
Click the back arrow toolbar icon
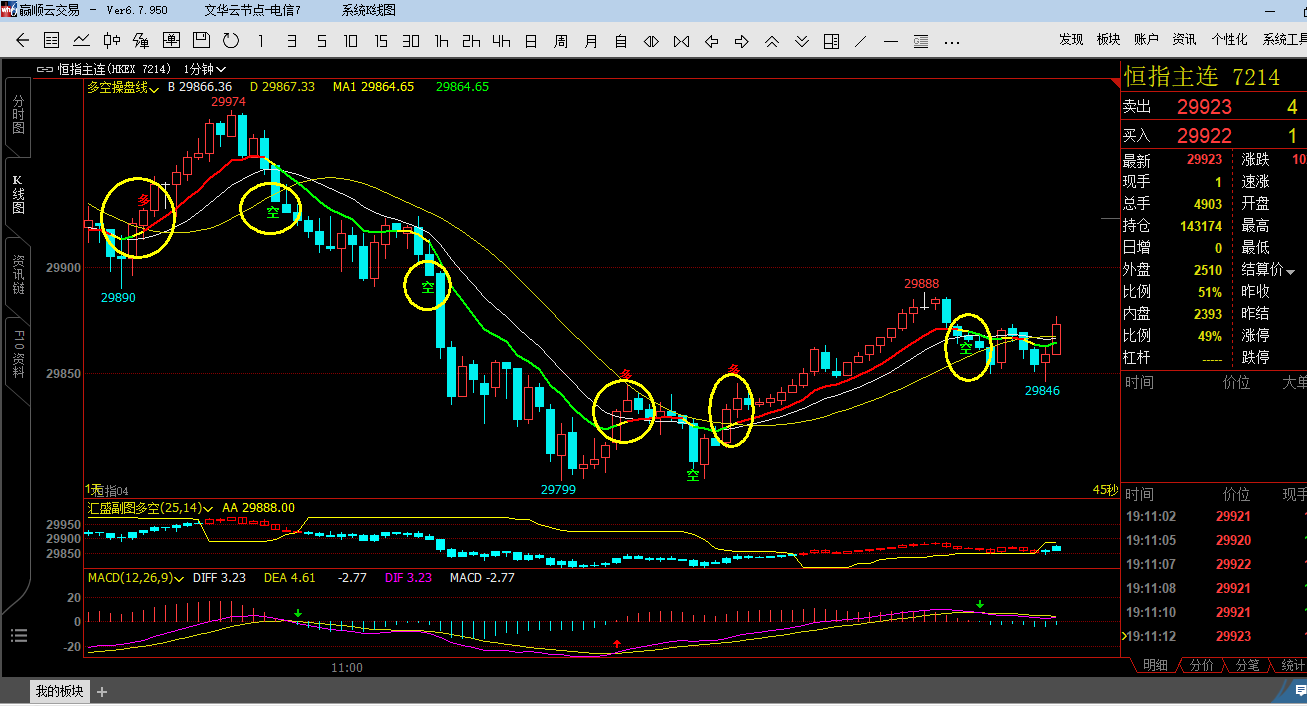click(23, 41)
